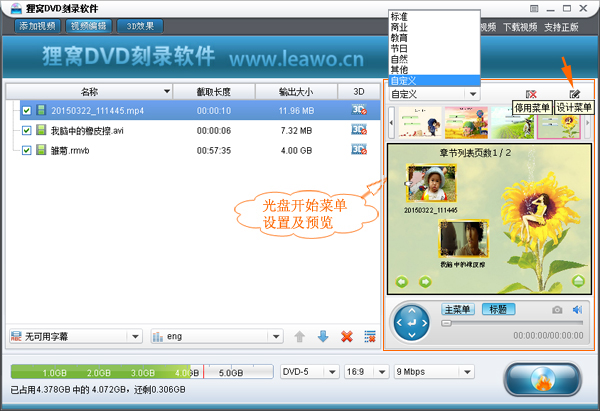
Task: Click the preview playback progress slider
Action: (512, 323)
